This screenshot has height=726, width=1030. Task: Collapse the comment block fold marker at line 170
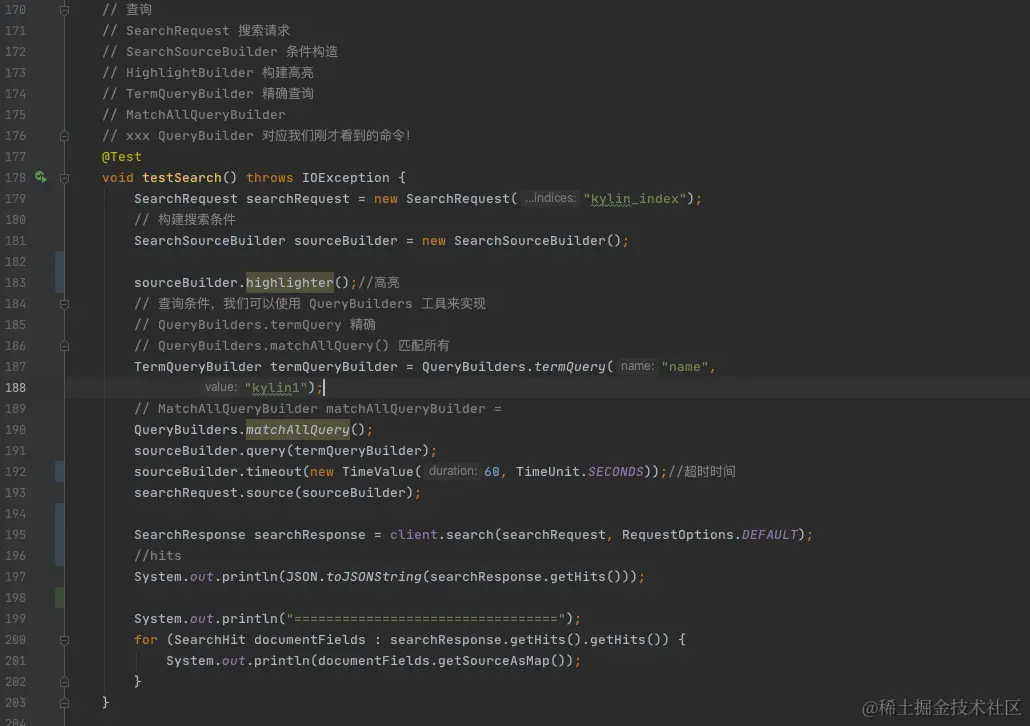pos(64,10)
